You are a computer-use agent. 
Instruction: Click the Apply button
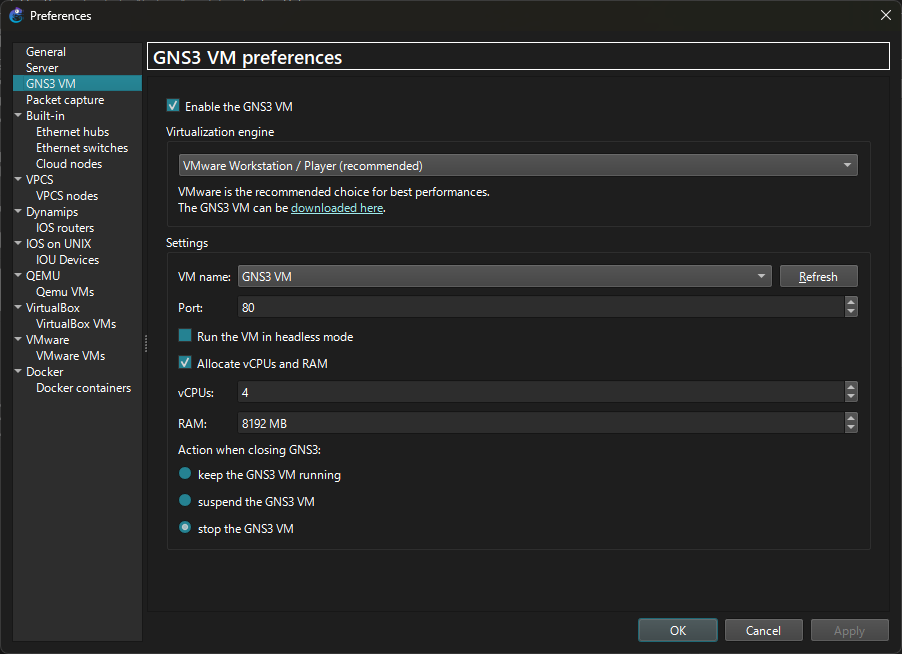point(850,630)
